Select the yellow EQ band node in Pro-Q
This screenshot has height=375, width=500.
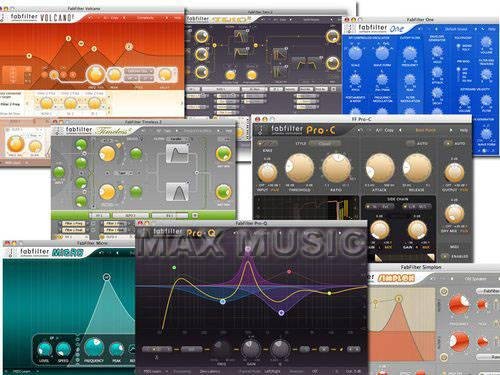[x=329, y=293]
